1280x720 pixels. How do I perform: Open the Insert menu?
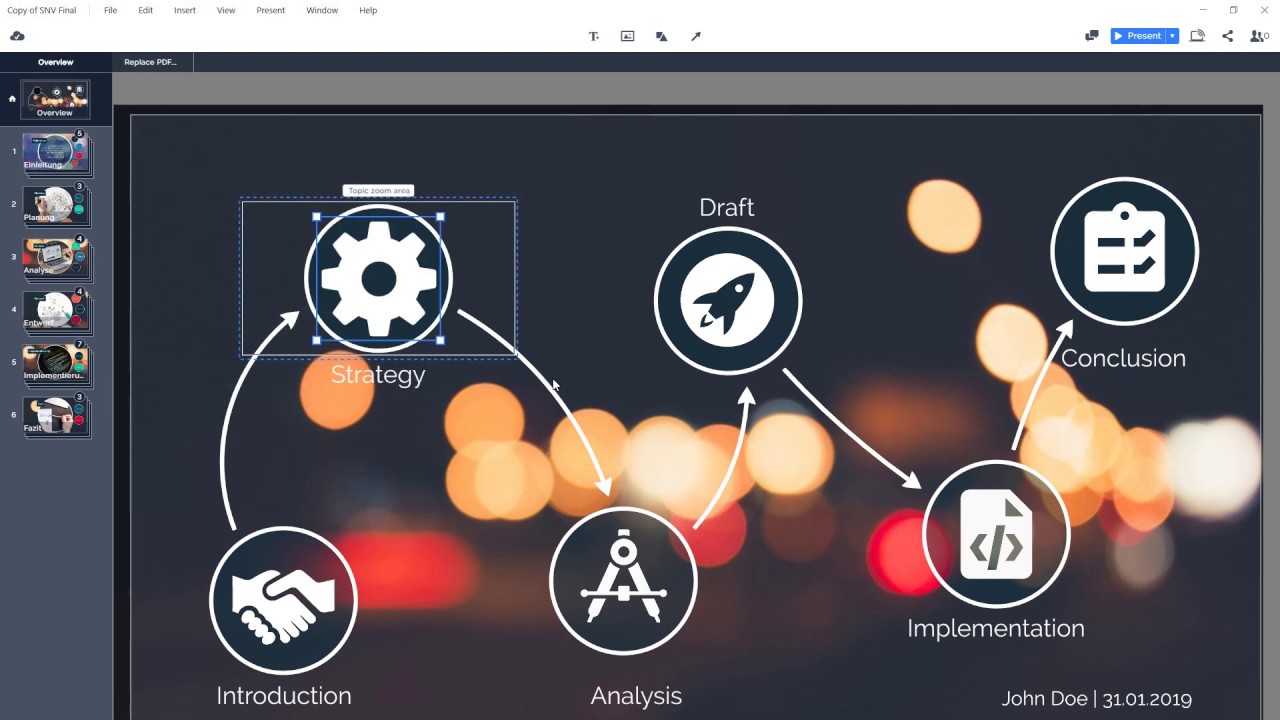[x=184, y=10]
